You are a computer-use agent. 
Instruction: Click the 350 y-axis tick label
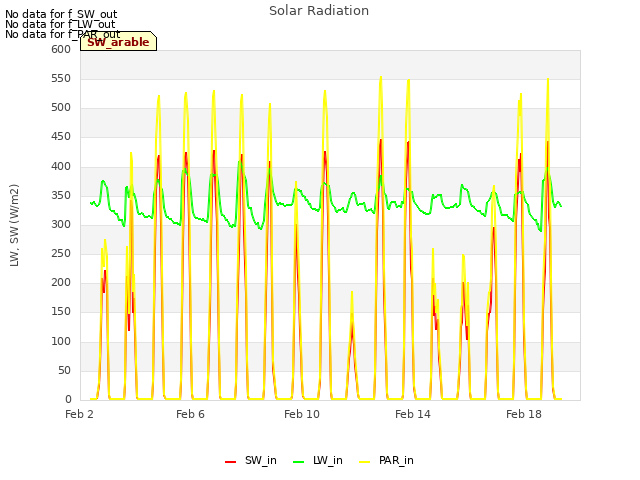pyautogui.click(x=61, y=196)
